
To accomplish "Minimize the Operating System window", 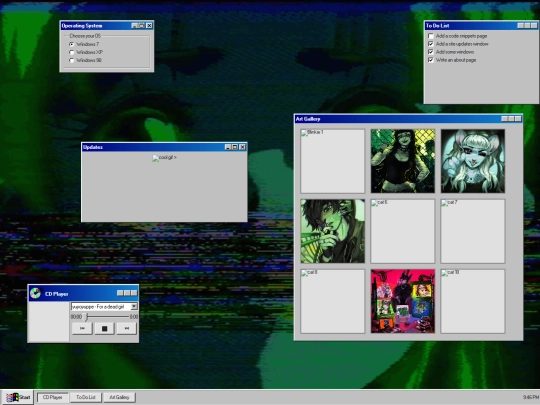I will pyautogui.click(x=135, y=25).
